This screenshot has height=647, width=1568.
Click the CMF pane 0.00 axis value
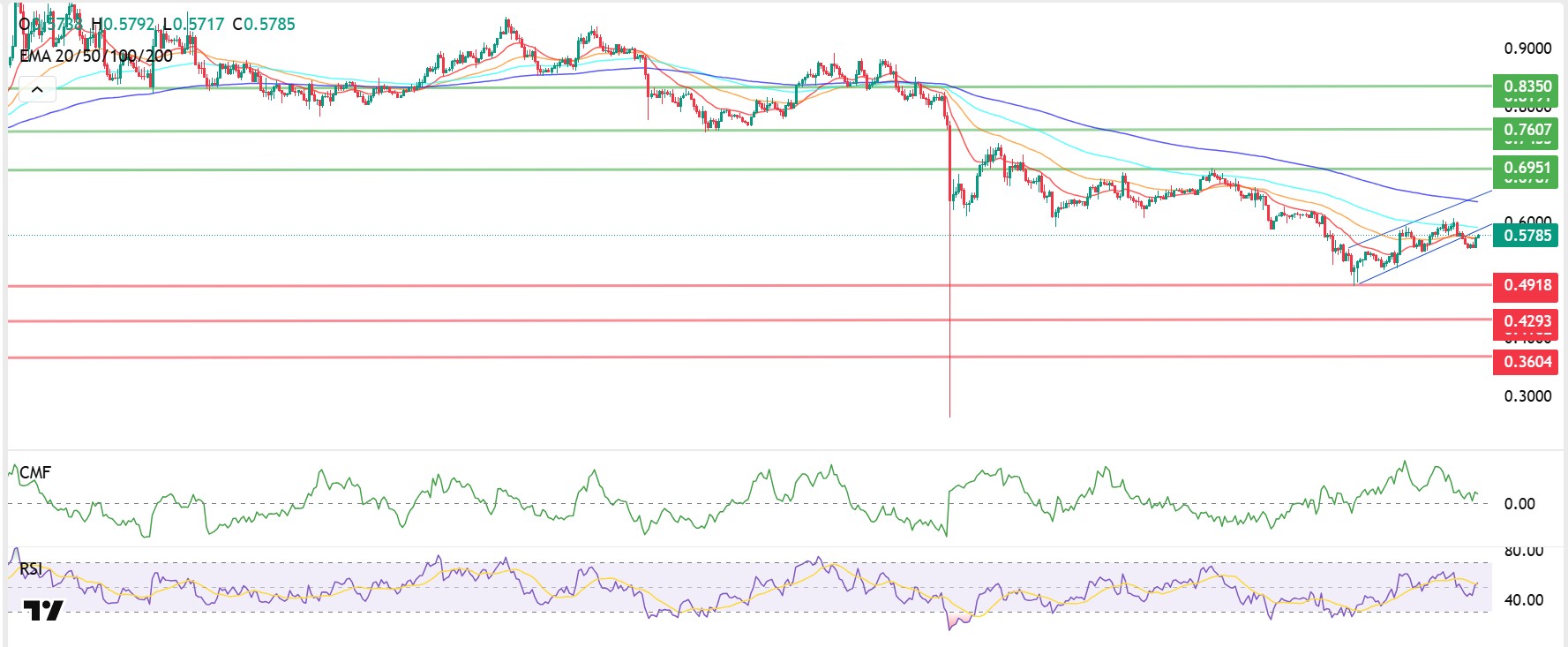[1519, 504]
